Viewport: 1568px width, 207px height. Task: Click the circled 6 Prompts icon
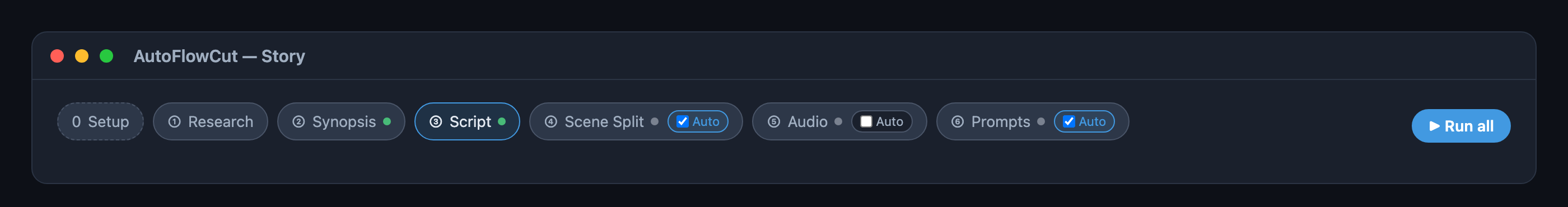coord(958,122)
